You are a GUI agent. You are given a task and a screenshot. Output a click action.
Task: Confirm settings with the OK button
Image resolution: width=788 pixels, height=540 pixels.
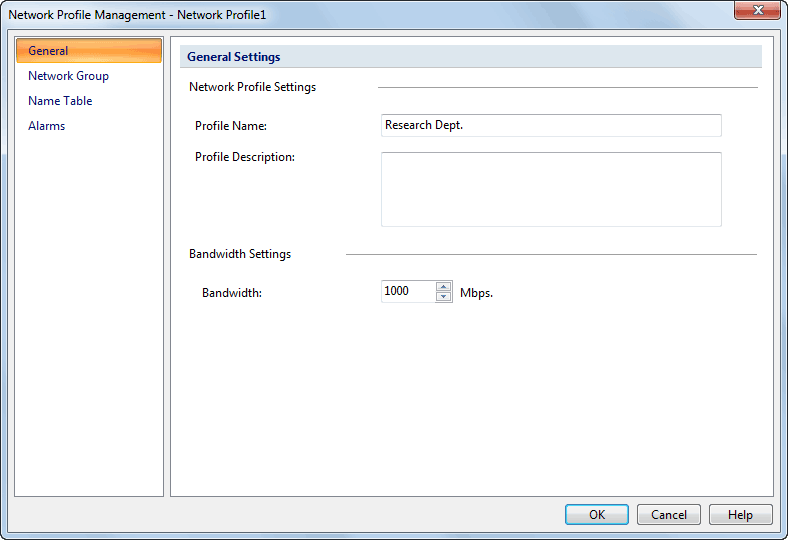[x=597, y=515]
